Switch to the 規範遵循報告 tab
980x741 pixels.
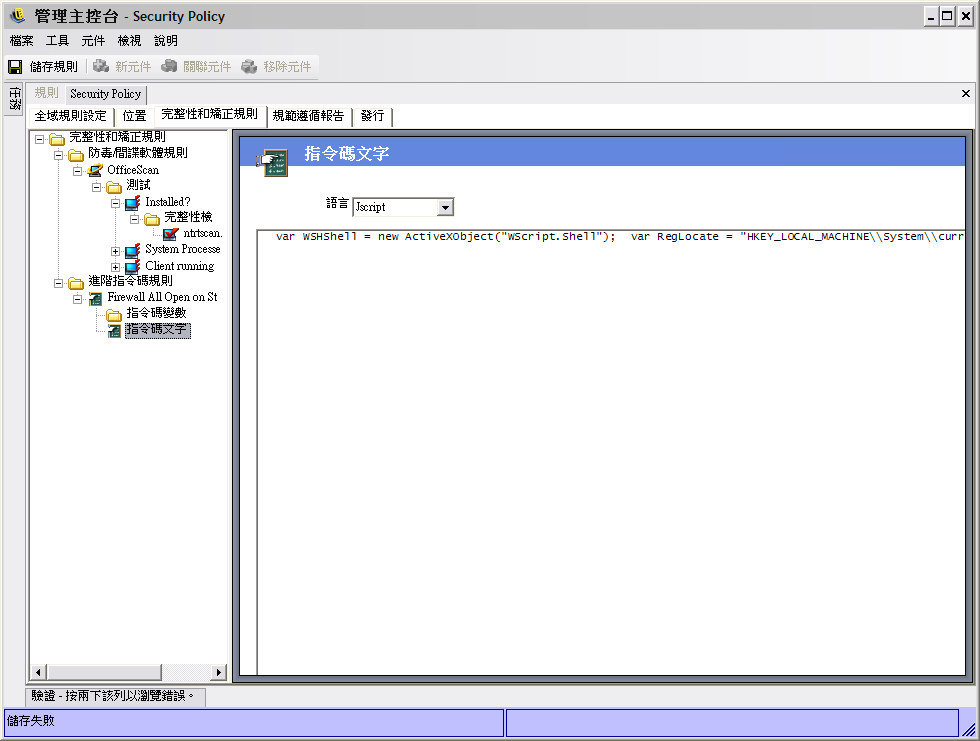coord(308,116)
